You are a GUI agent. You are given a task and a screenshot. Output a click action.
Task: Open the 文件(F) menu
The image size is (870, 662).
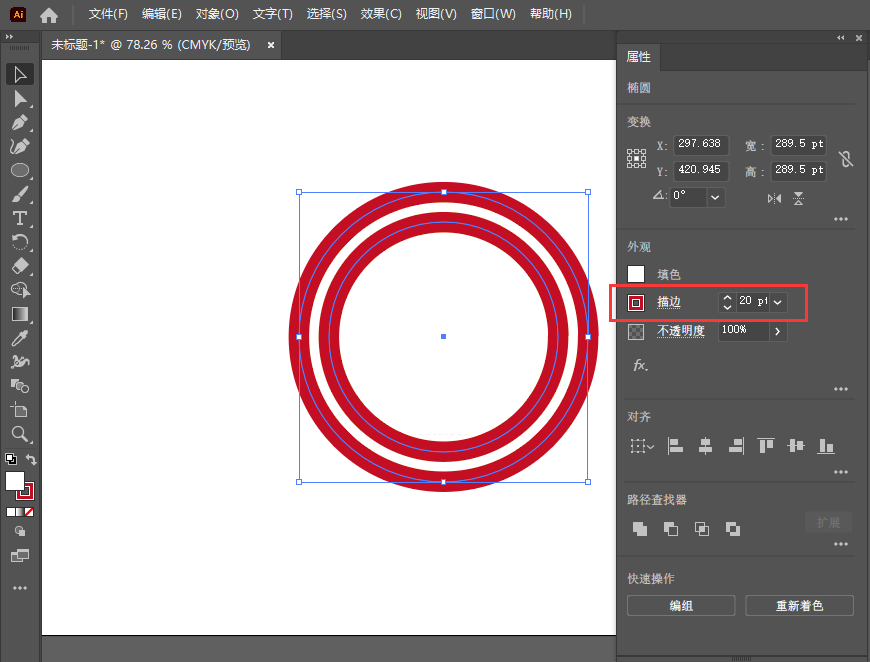[x=108, y=14]
